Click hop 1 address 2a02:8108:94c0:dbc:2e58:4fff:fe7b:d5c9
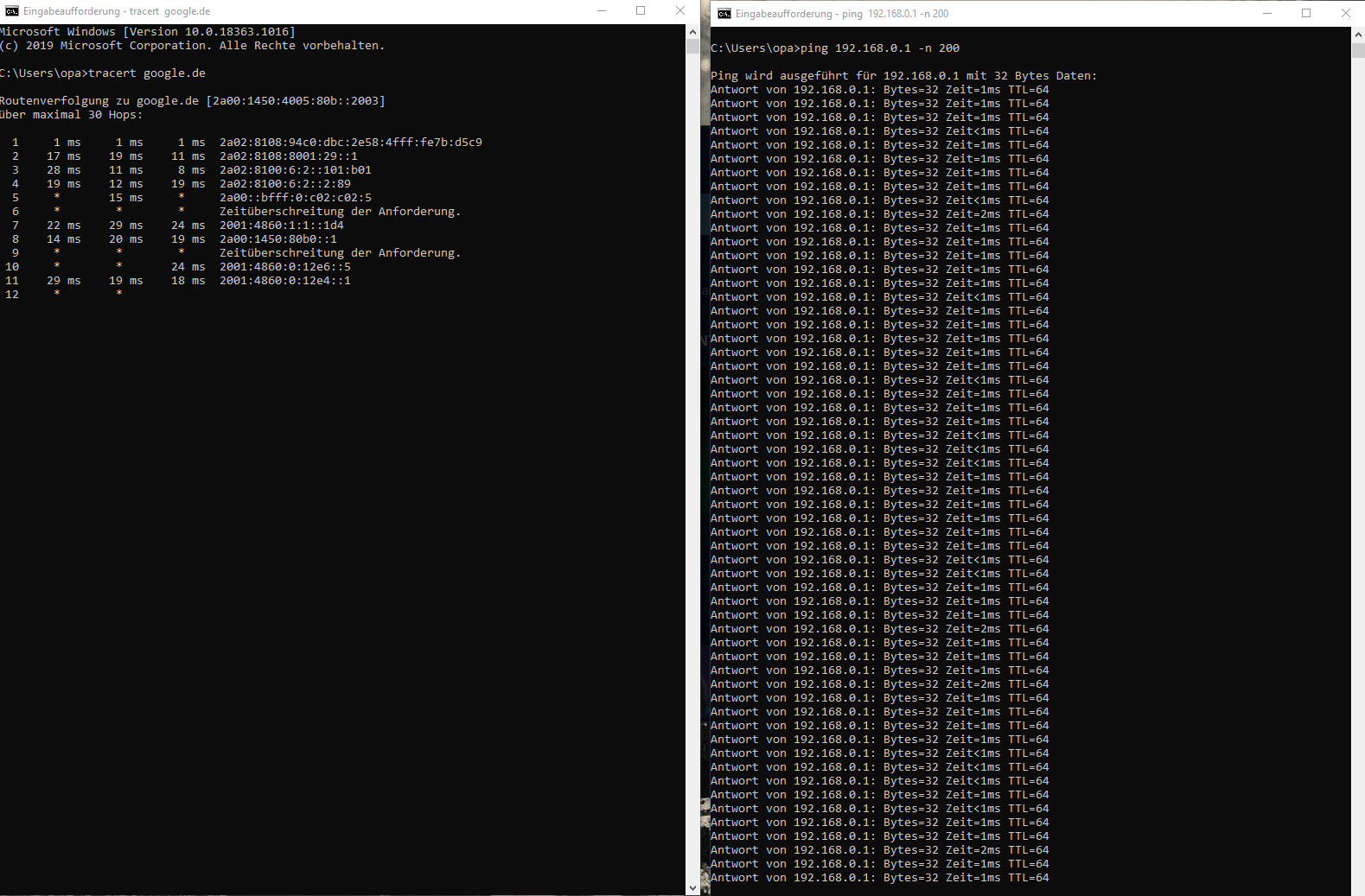1365x896 pixels. pos(351,143)
